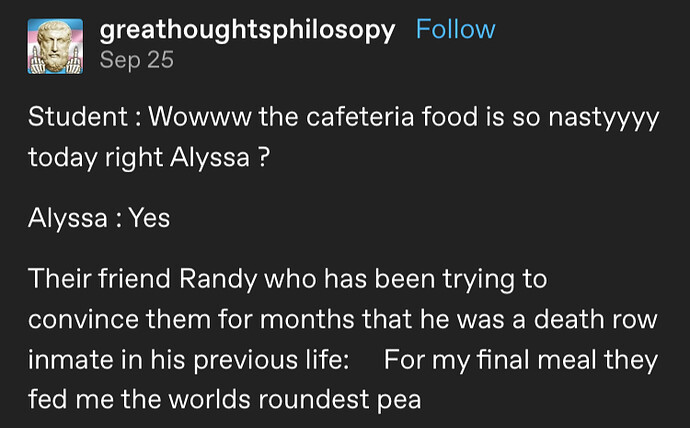Image resolution: width=690 pixels, height=428 pixels.
Task: Click the 'inmate in his previous life:' text
Action: 188,360
